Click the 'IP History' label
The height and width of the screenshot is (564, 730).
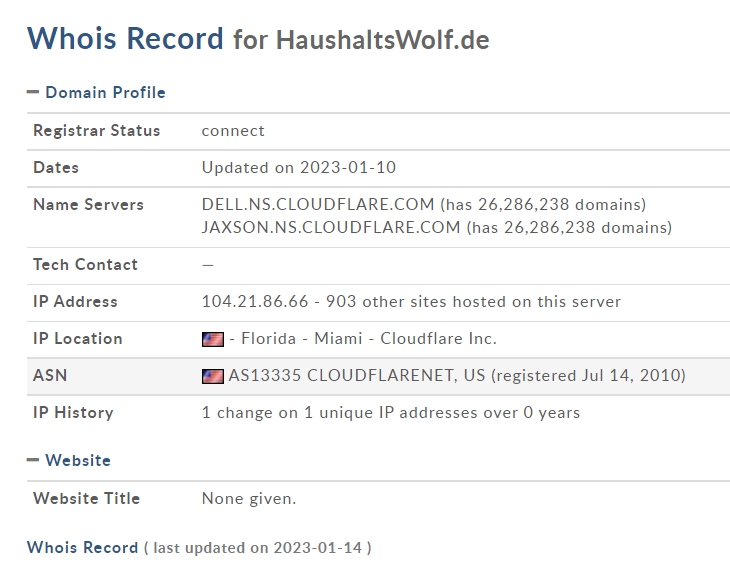73,412
